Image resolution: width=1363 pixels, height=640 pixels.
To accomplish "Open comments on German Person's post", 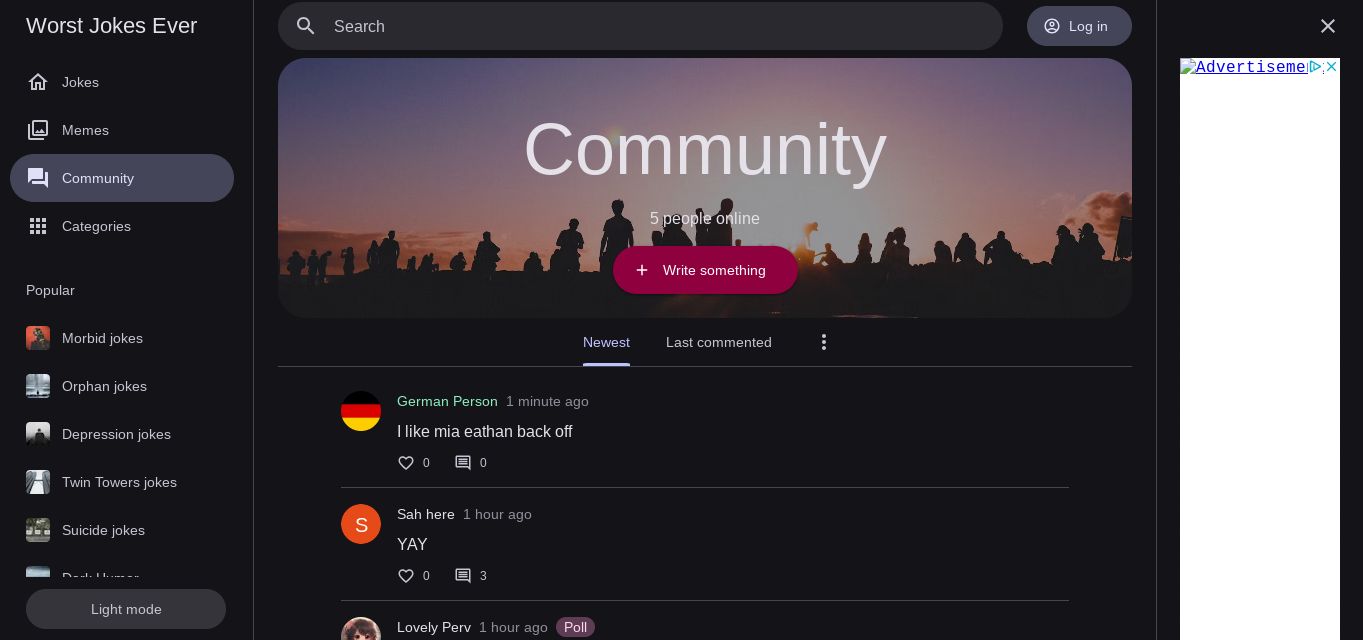I will coord(463,463).
